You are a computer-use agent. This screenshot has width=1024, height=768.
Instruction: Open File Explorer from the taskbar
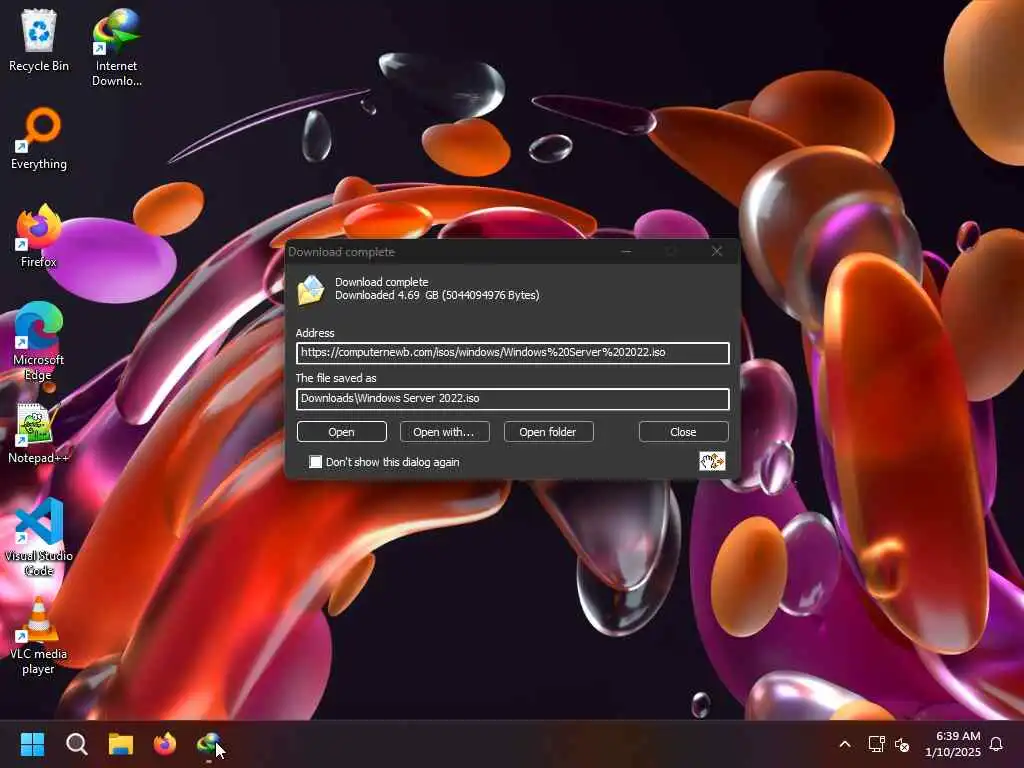(121, 744)
